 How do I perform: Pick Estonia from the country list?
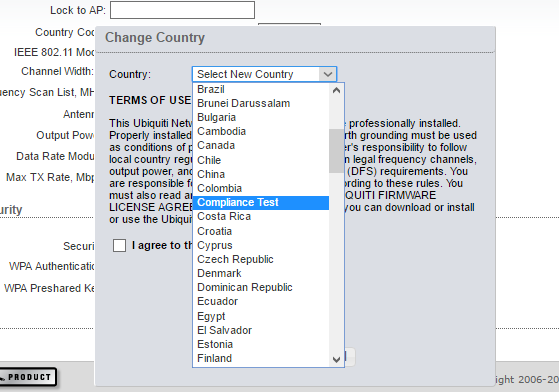pyautogui.click(x=261, y=344)
